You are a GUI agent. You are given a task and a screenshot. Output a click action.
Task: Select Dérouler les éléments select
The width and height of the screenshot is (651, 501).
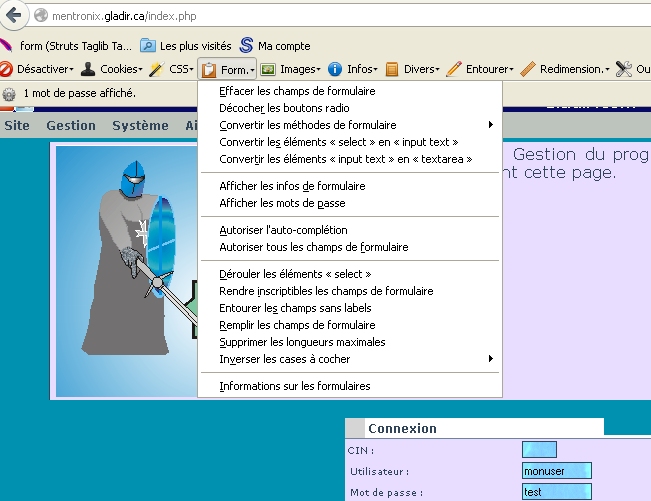coord(350,274)
